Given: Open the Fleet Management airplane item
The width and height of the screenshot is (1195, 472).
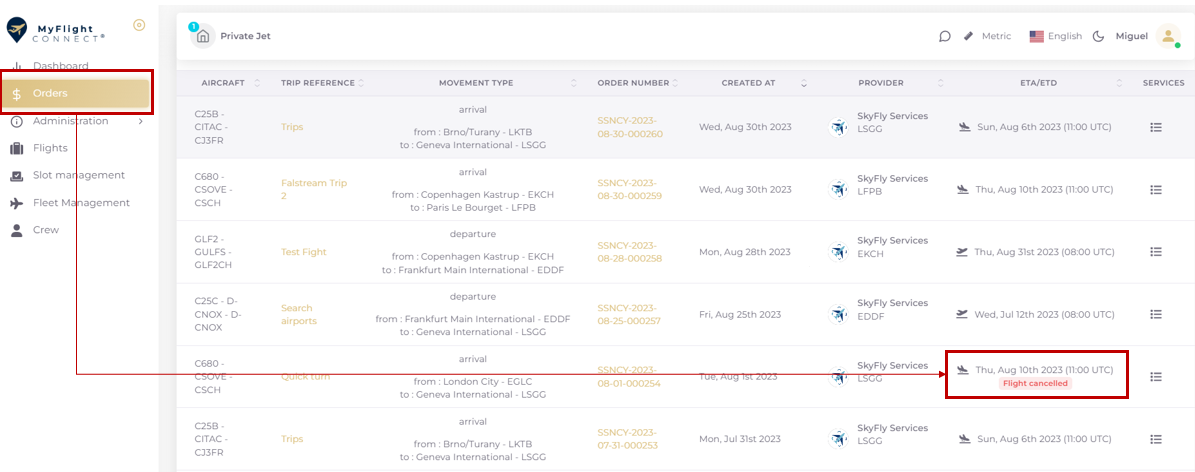Looking at the screenshot, I should 80,203.
